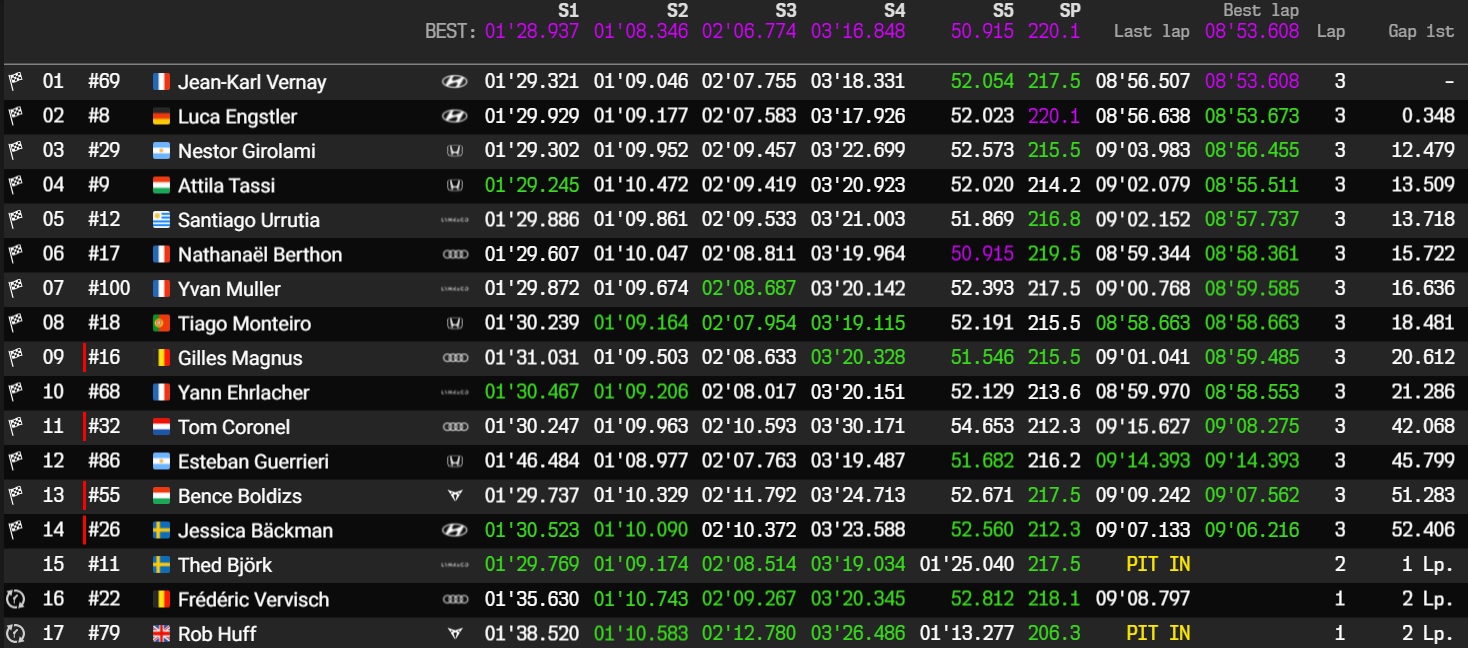Image resolution: width=1468 pixels, height=648 pixels.
Task: Select the Gap 1st column header
Action: (1420, 31)
